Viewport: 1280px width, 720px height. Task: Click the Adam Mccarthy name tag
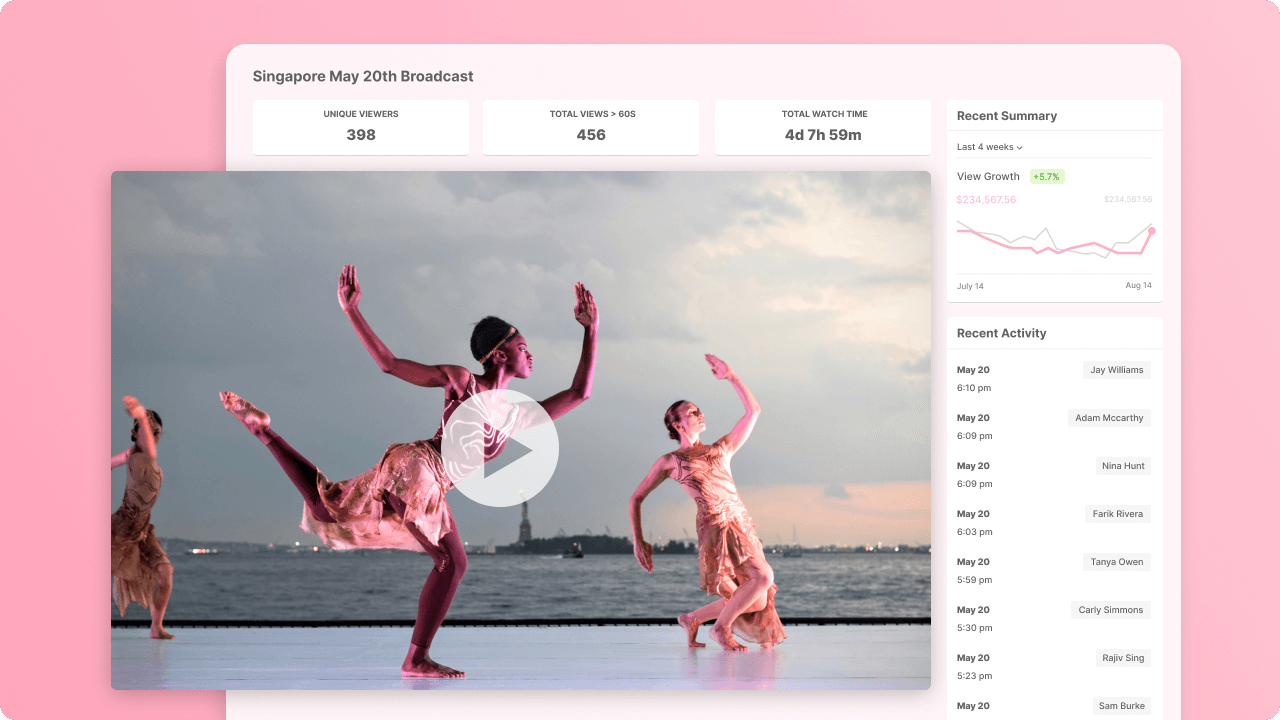(x=1109, y=418)
